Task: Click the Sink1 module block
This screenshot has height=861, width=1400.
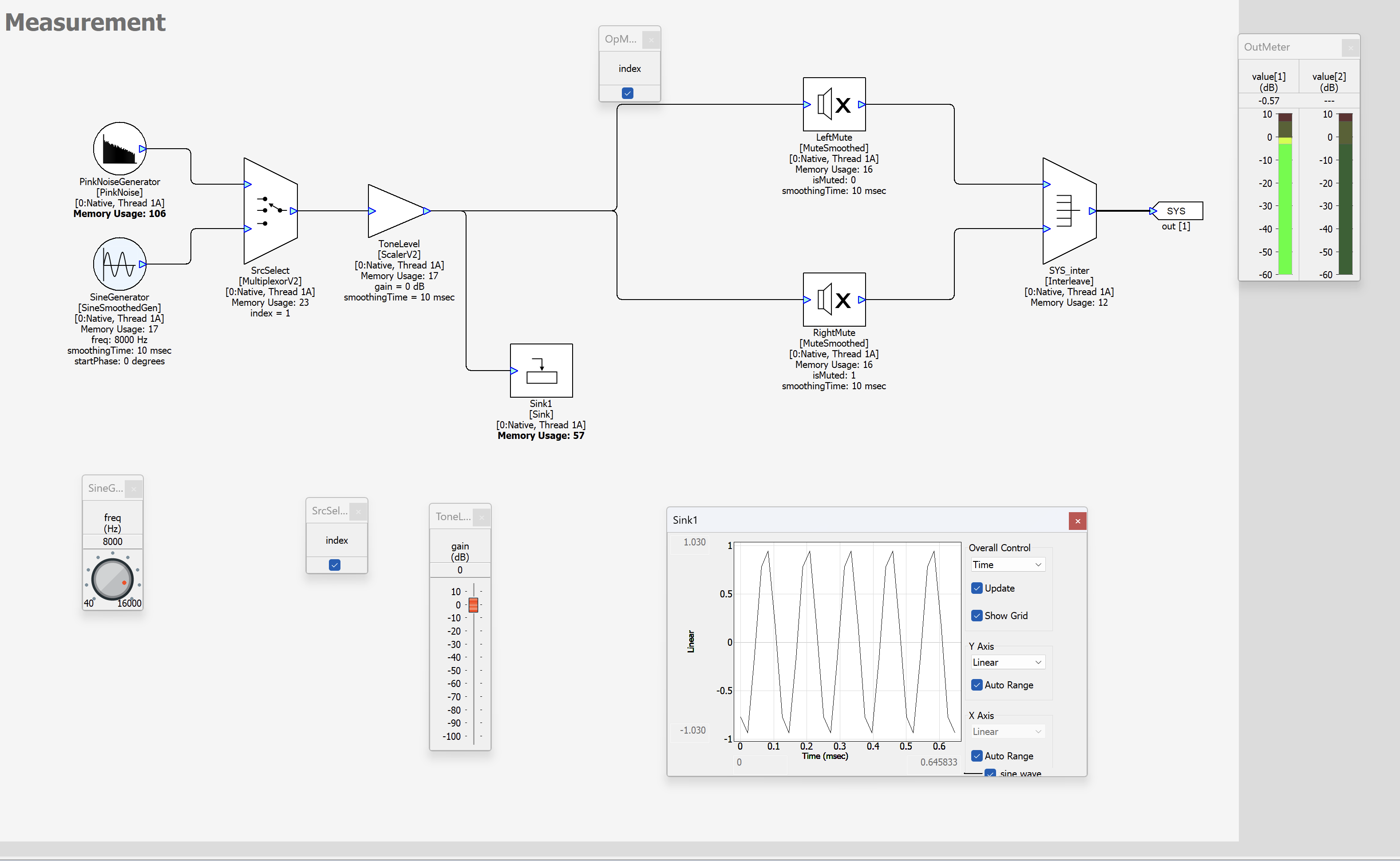Action: point(541,371)
